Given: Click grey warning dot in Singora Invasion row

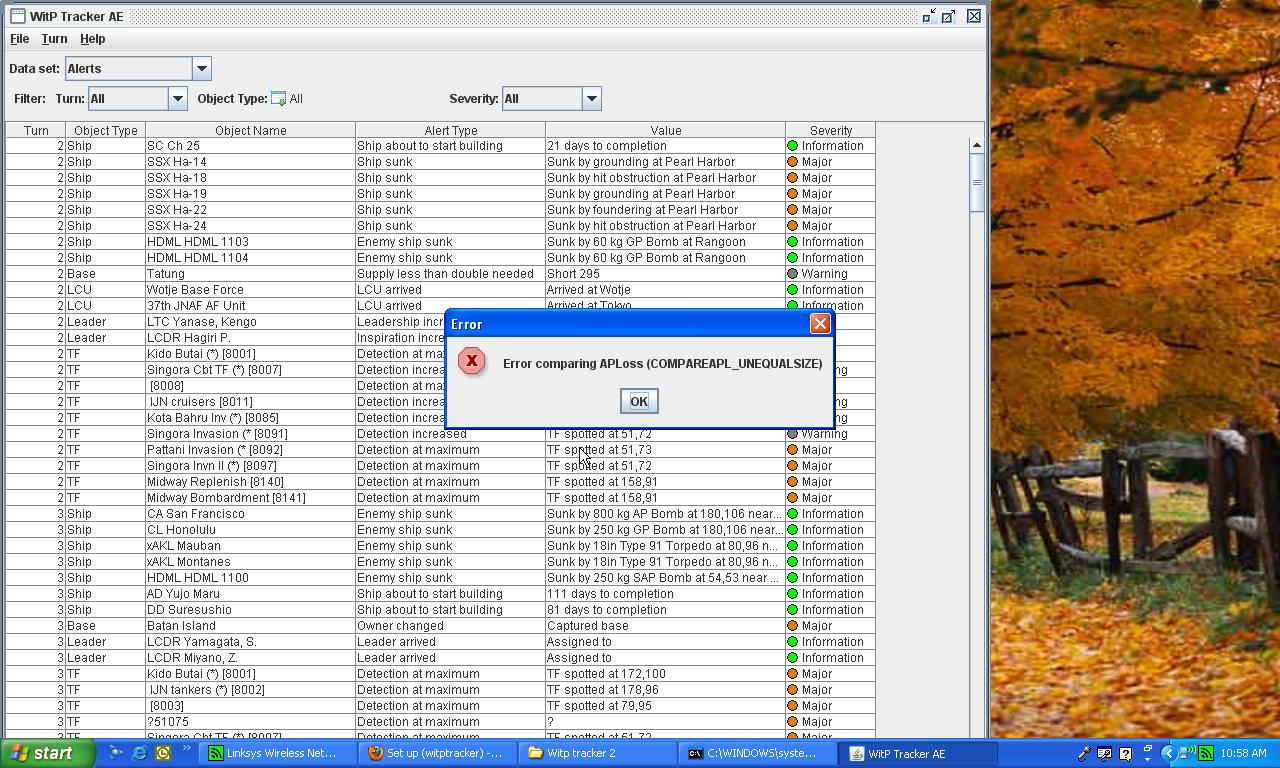Looking at the screenshot, I should pyautogui.click(x=793, y=434).
